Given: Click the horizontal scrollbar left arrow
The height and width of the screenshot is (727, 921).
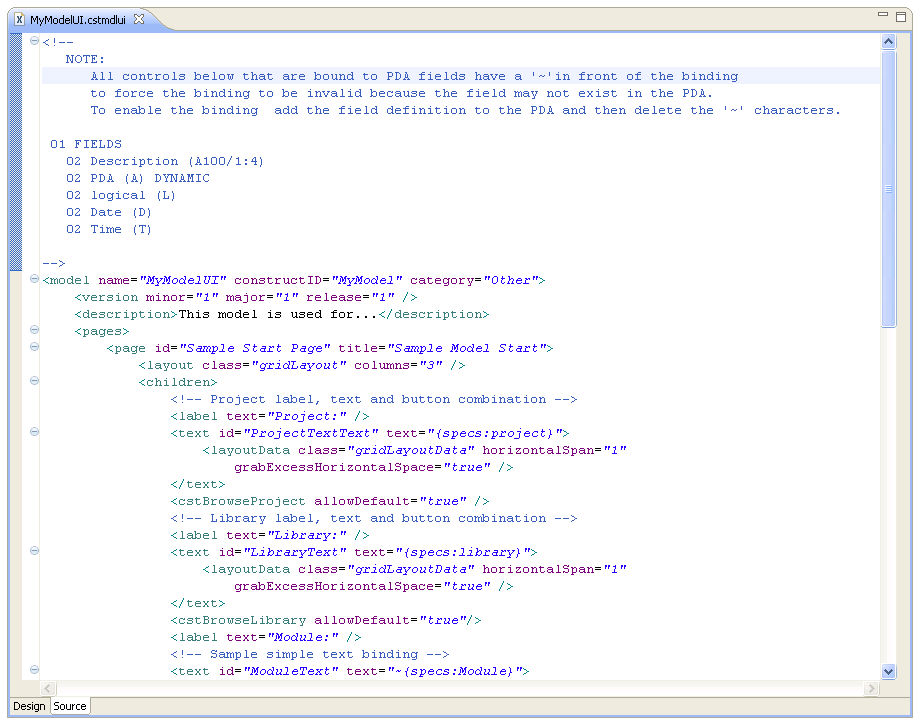Looking at the screenshot, I should click(47, 689).
